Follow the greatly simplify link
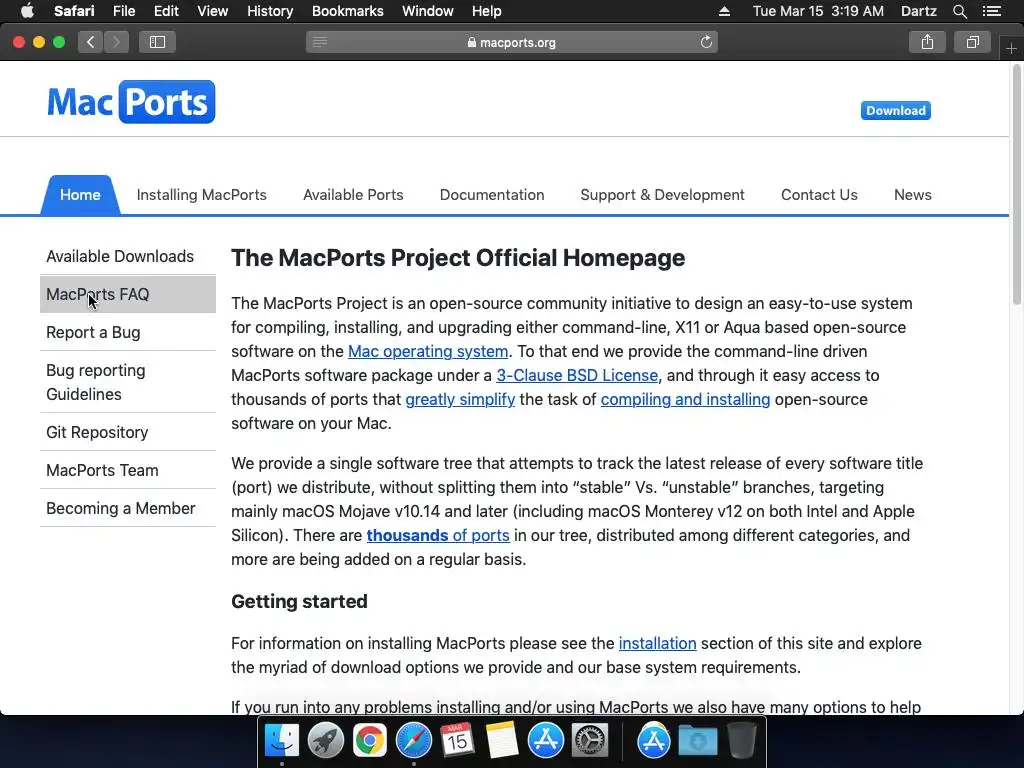1024x768 pixels. 460,400
